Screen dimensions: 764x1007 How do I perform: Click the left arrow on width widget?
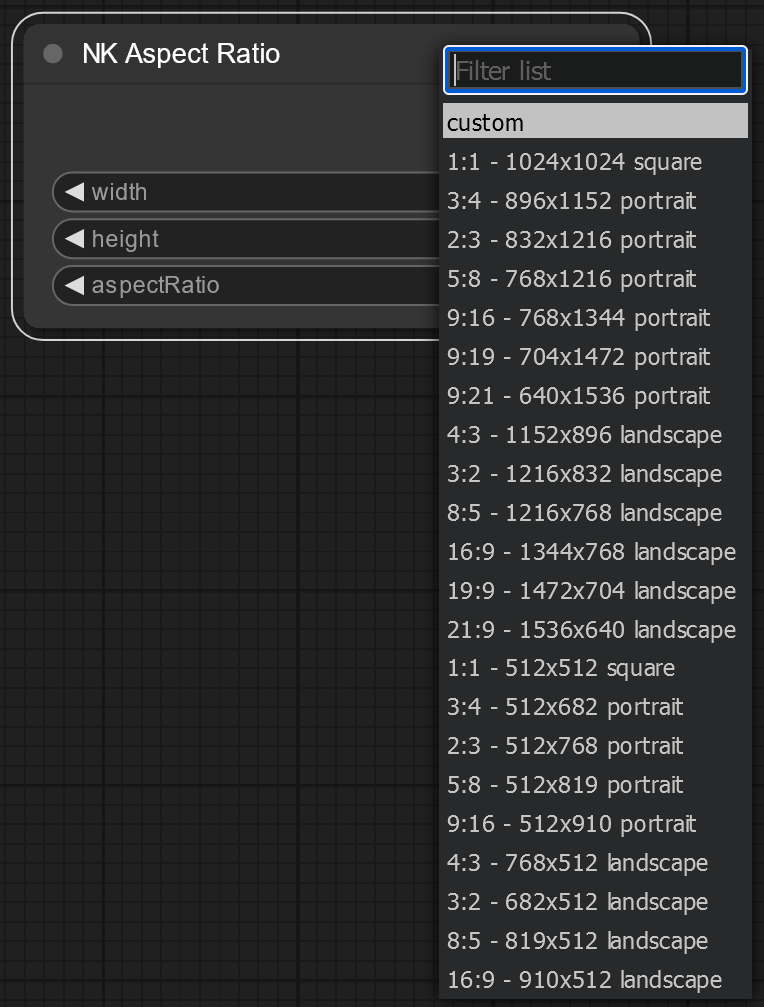(74, 191)
